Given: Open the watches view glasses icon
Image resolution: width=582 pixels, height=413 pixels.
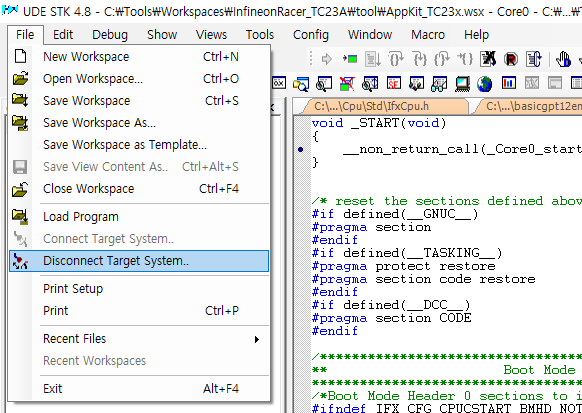Looking at the screenshot, I should pyautogui.click(x=439, y=84).
